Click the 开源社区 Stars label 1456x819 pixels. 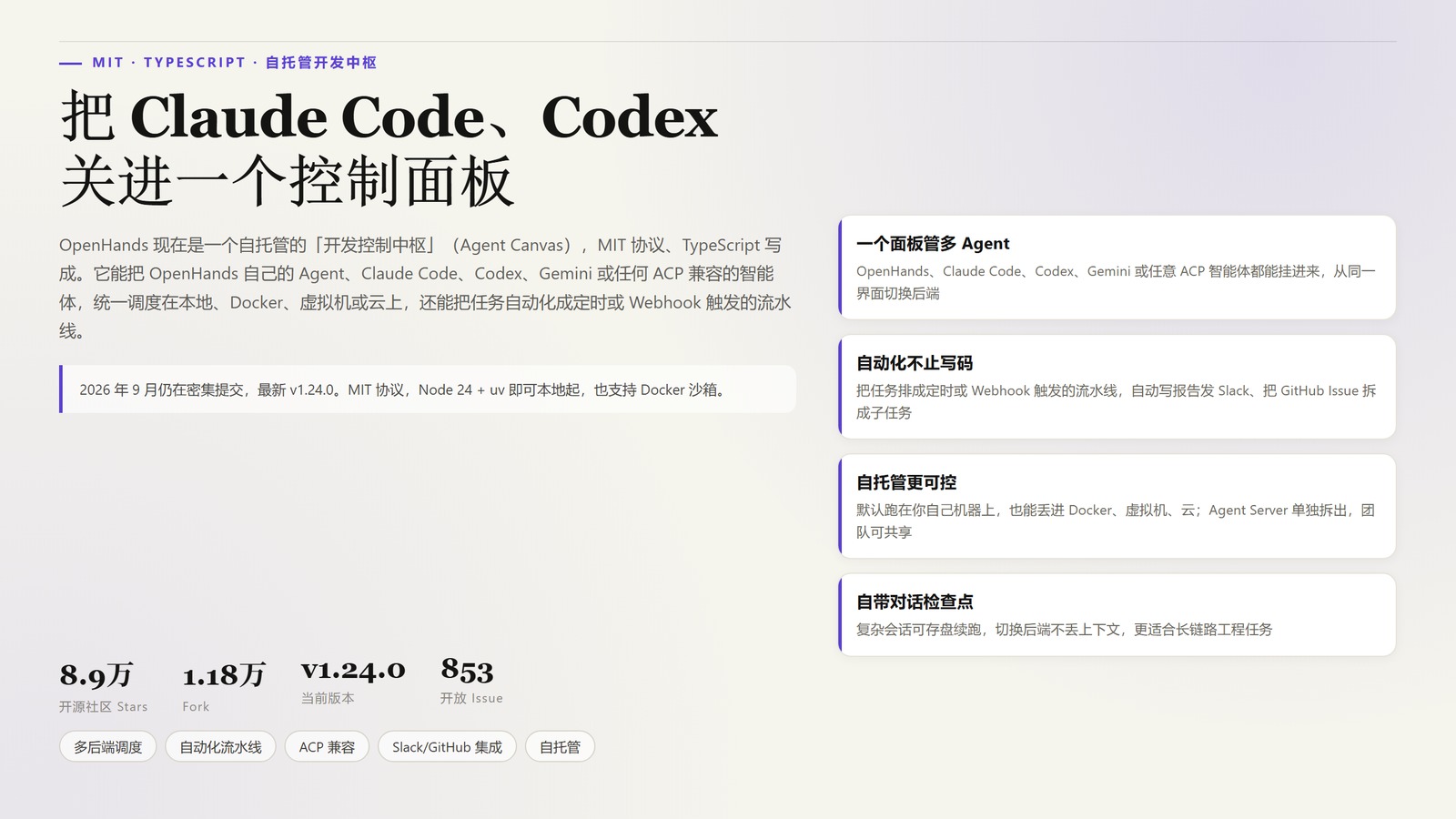tap(103, 706)
